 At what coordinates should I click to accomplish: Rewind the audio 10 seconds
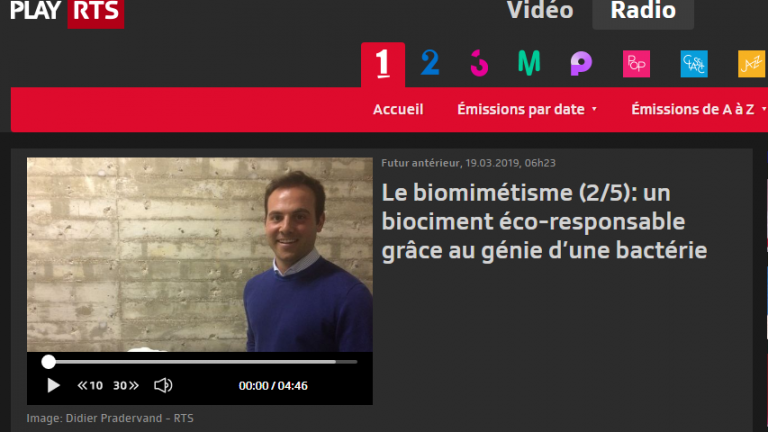[90, 385]
